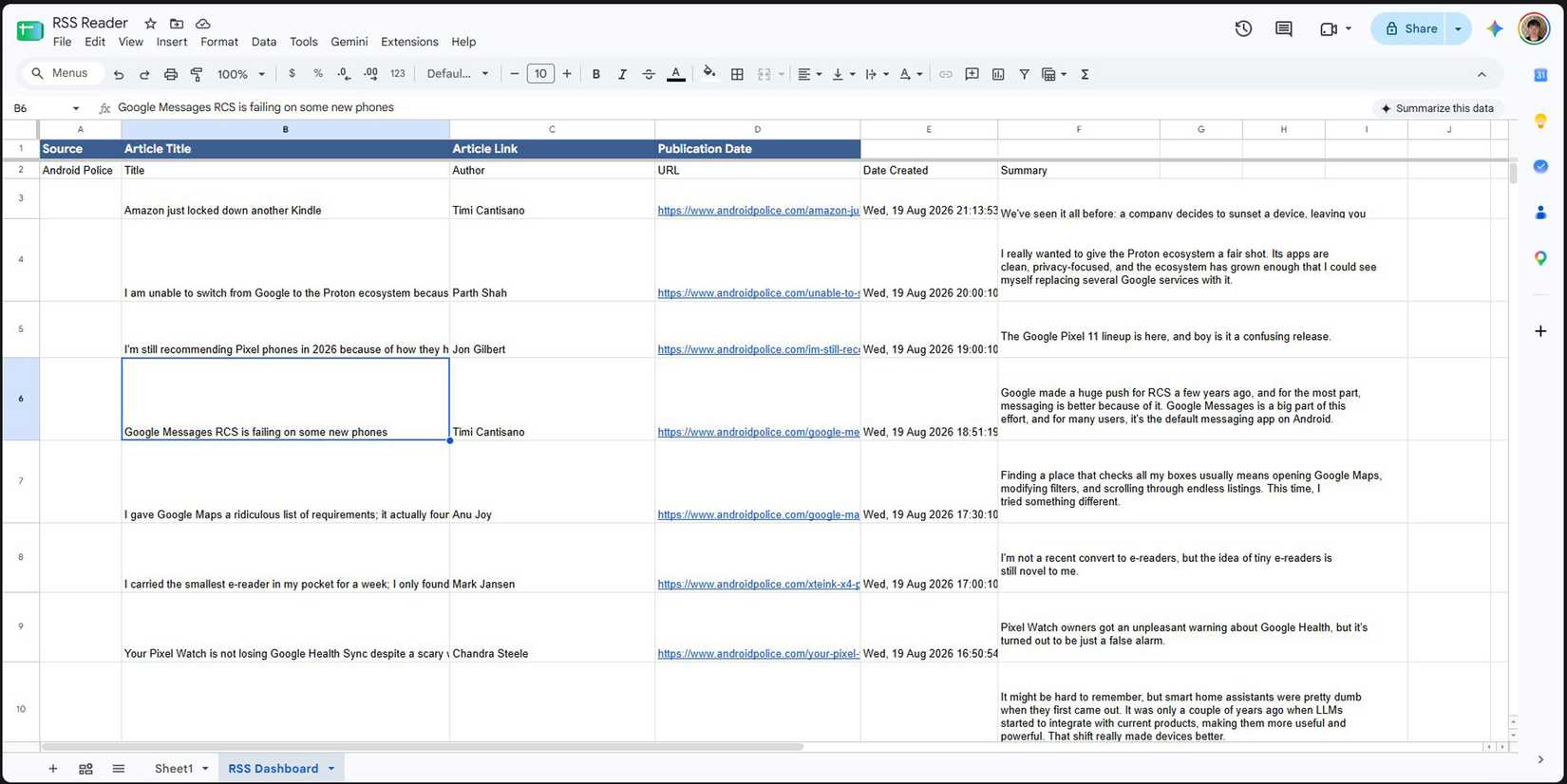Open the borders tool
Image resolution: width=1567 pixels, height=784 pixels.
(x=737, y=74)
